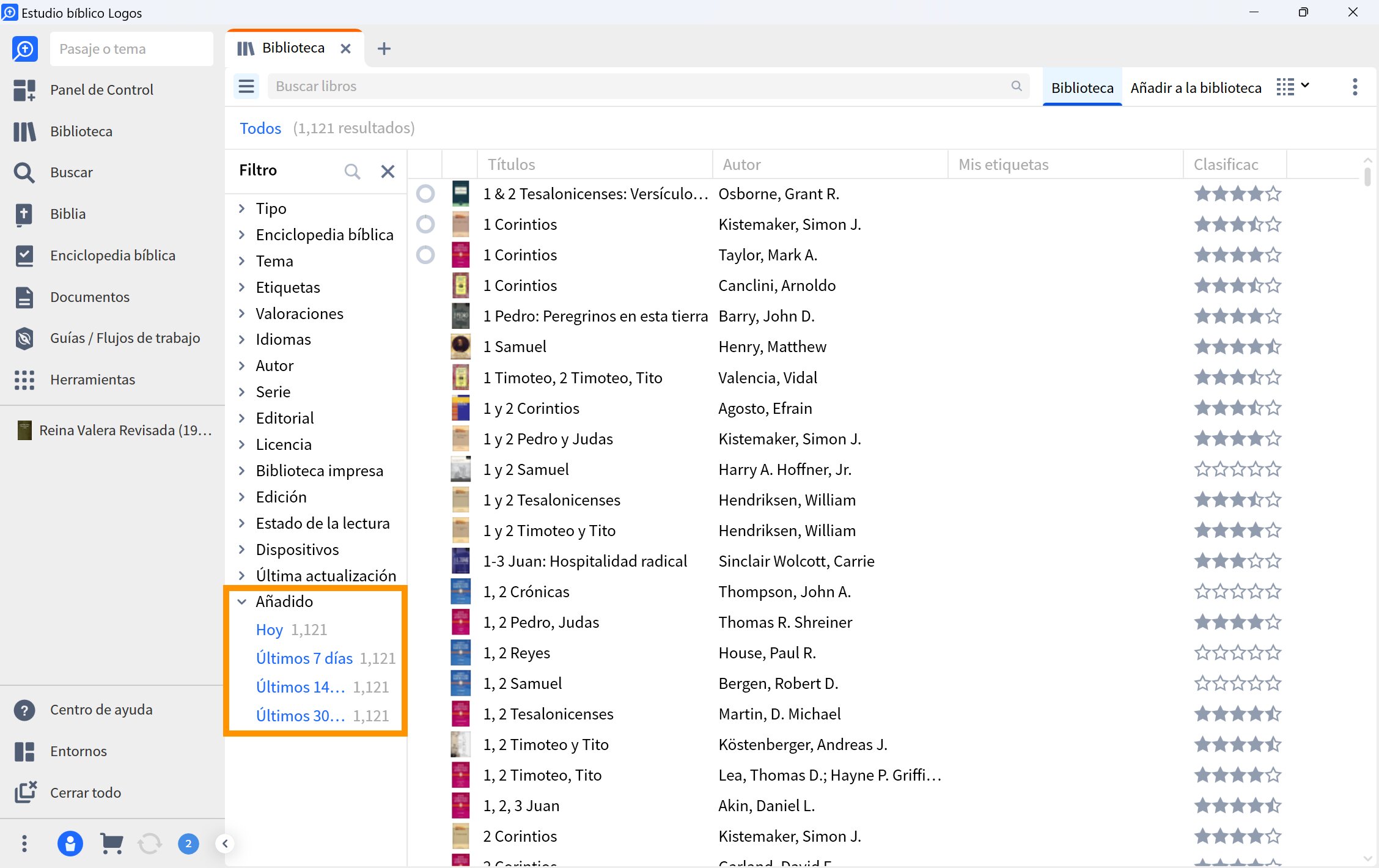Expand the Editorial filter
Image resolution: width=1379 pixels, height=868 pixels.
pos(242,418)
